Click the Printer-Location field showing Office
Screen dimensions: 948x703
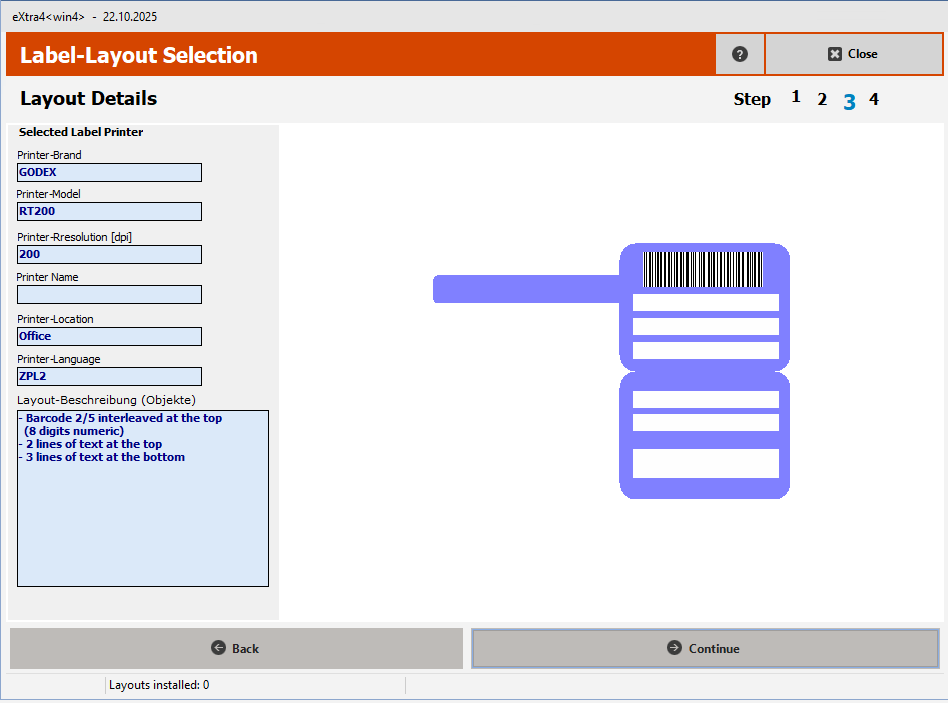(108, 336)
